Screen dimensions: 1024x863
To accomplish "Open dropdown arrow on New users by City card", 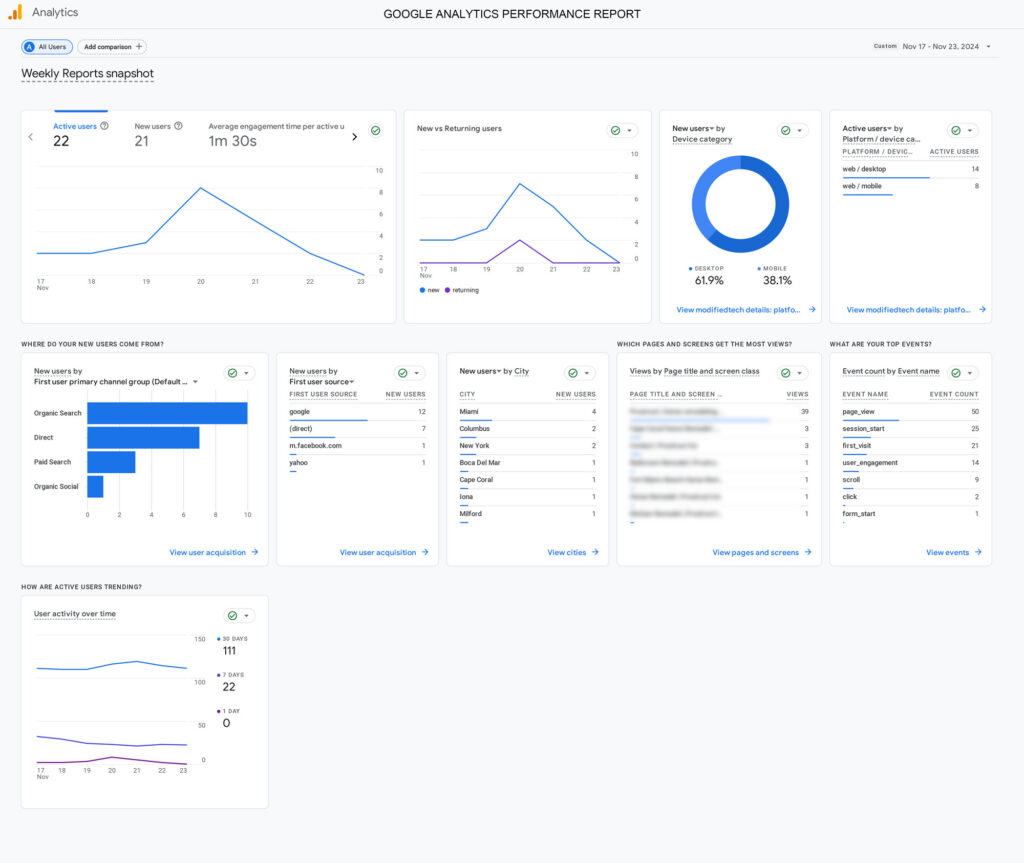I will click(587, 373).
